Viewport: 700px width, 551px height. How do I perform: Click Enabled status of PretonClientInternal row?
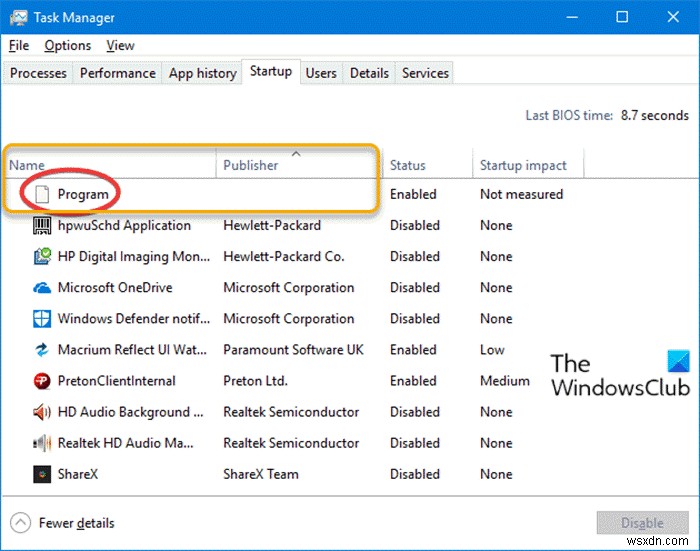[413, 381]
